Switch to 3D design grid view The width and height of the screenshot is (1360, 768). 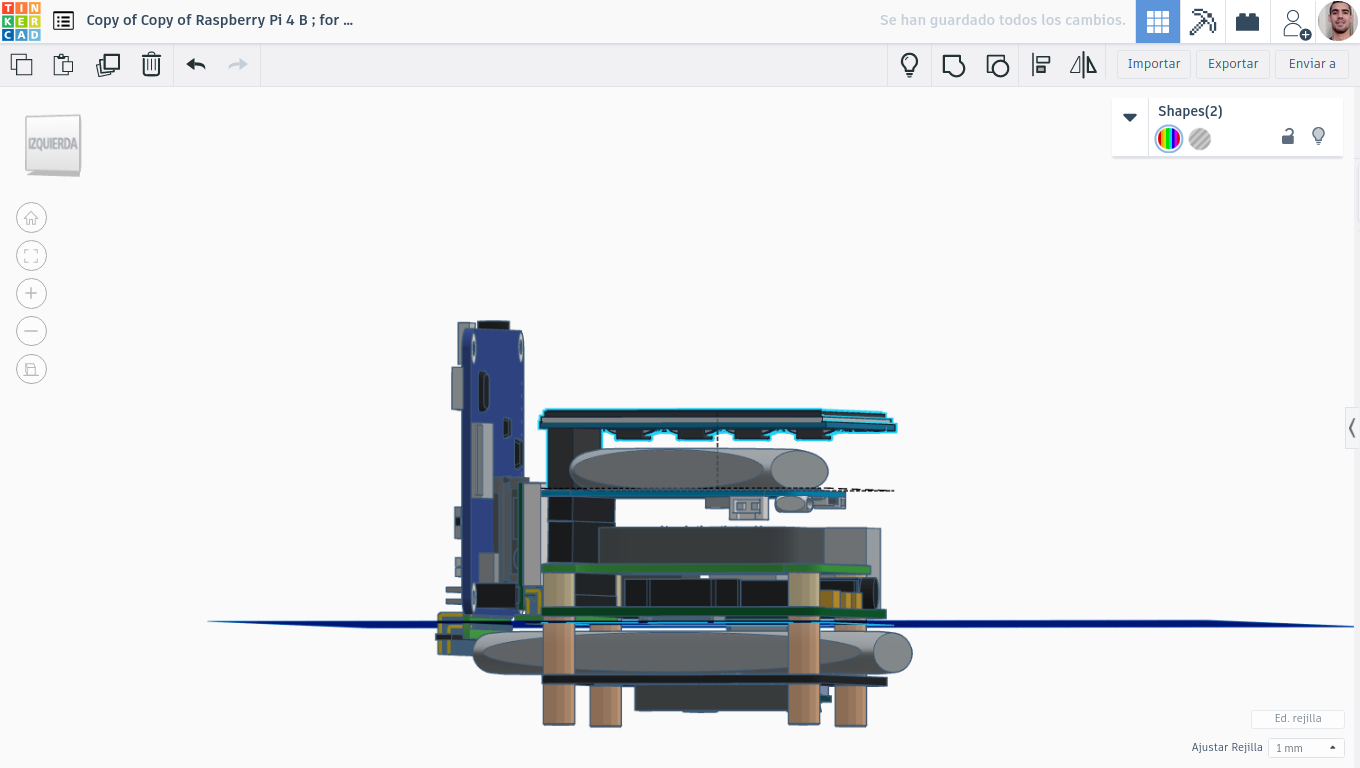coord(1158,21)
